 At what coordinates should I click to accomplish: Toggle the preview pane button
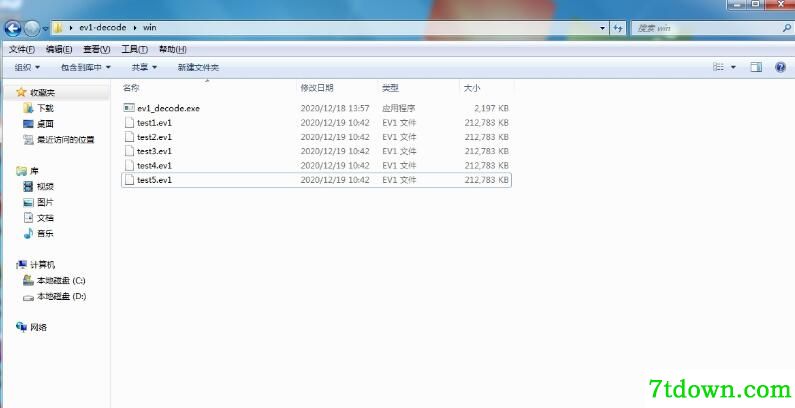pyautogui.click(x=756, y=67)
